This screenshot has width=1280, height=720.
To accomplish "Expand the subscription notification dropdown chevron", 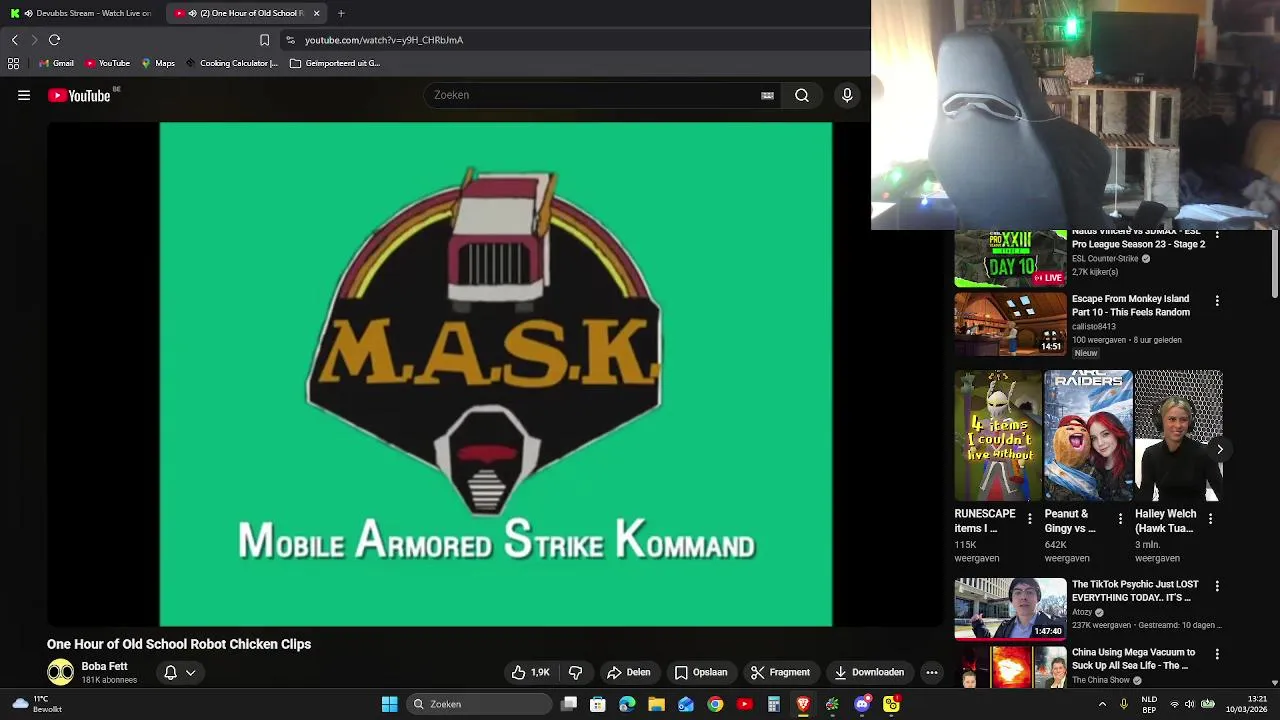I will [x=190, y=672].
